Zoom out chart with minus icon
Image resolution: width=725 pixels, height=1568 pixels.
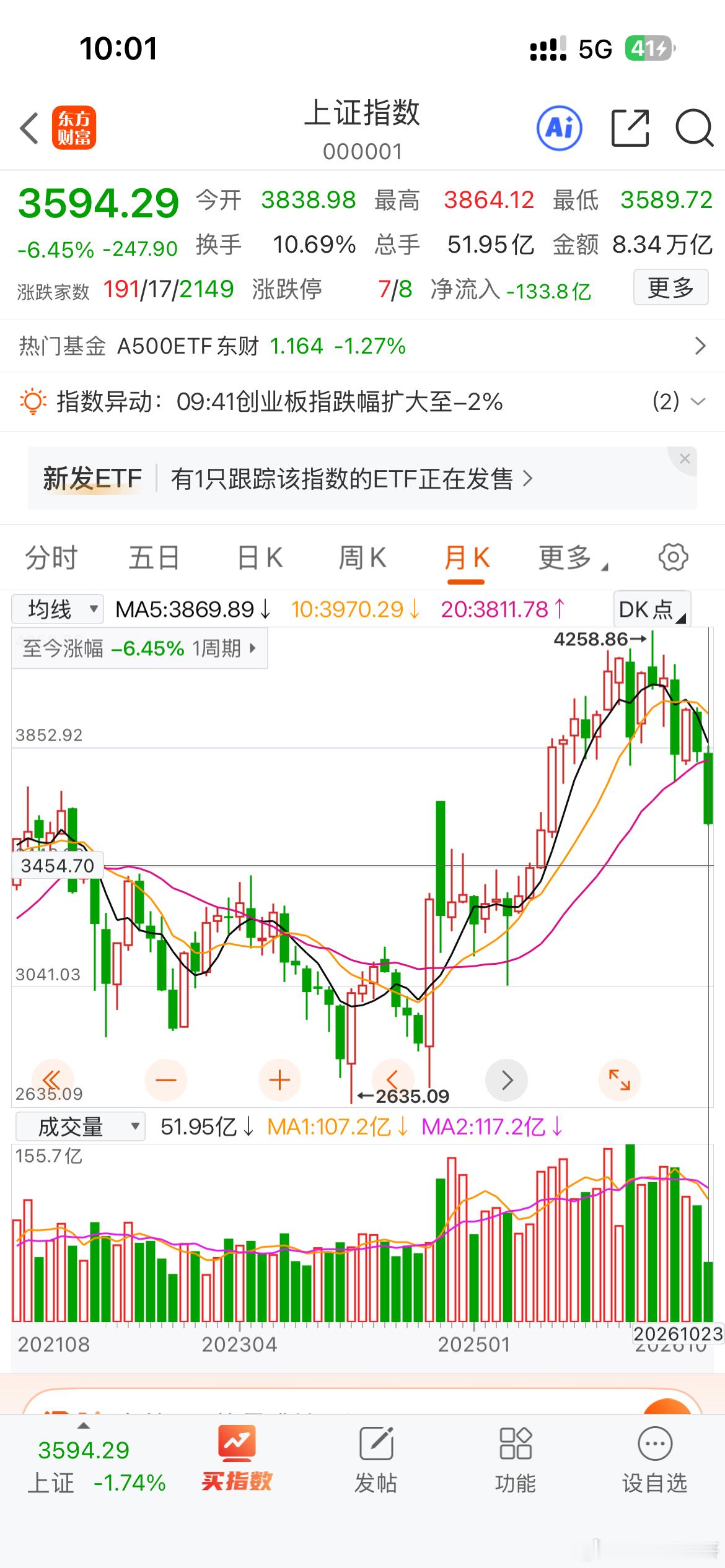166,1080
